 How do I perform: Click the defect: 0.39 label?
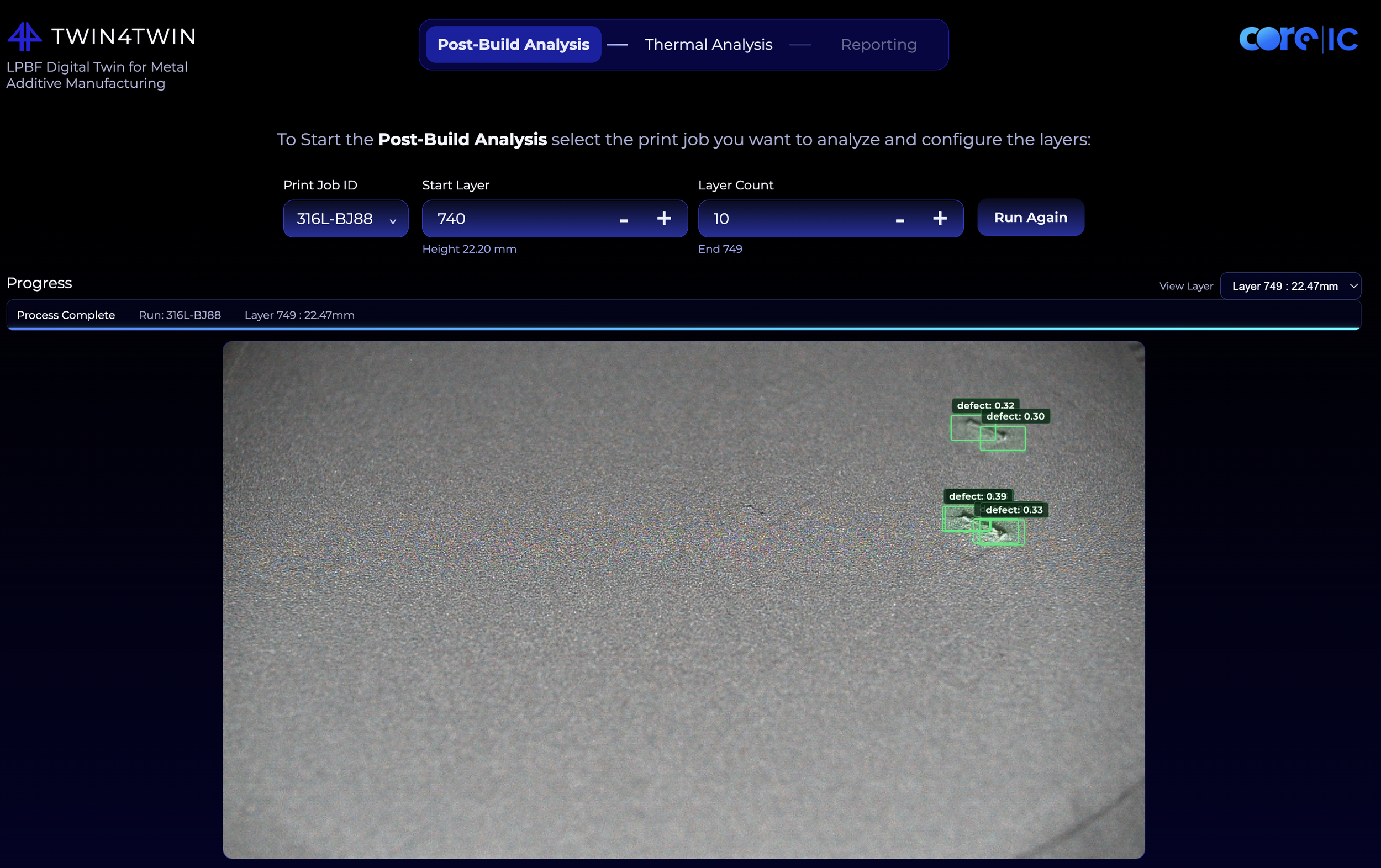pos(977,496)
